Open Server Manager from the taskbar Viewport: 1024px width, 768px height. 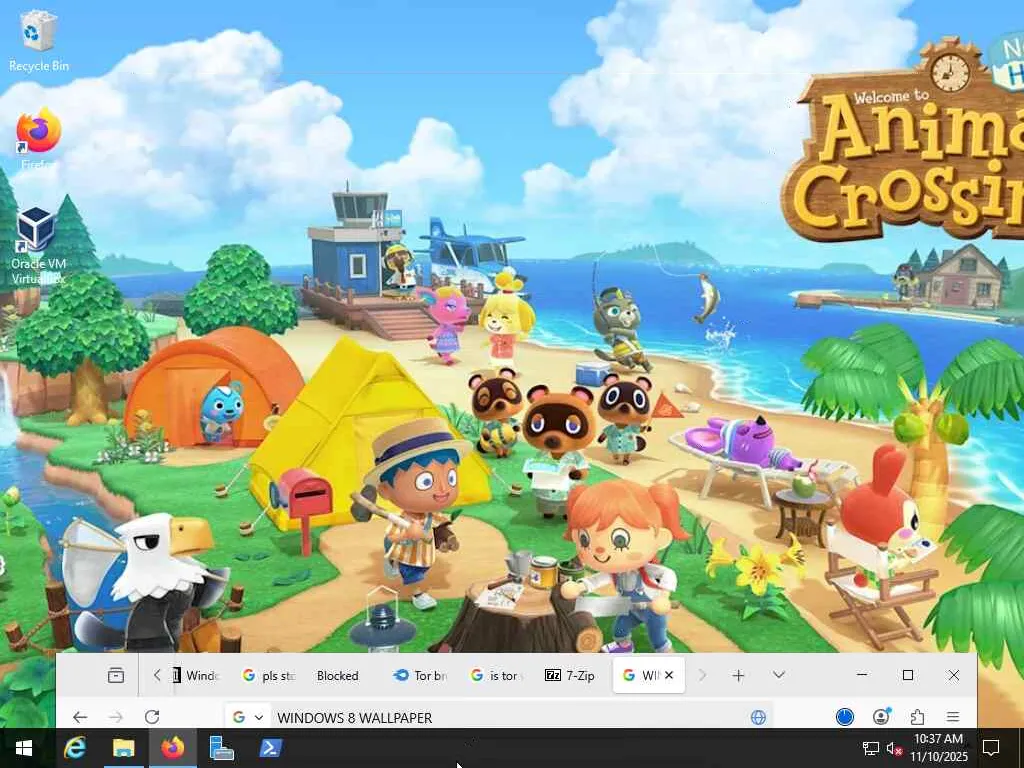click(221, 748)
